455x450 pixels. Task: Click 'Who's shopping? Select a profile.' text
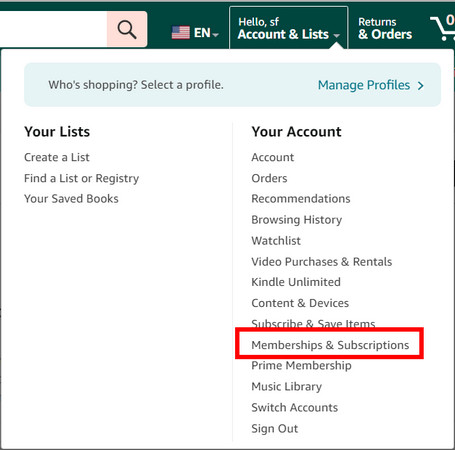[x=136, y=85]
